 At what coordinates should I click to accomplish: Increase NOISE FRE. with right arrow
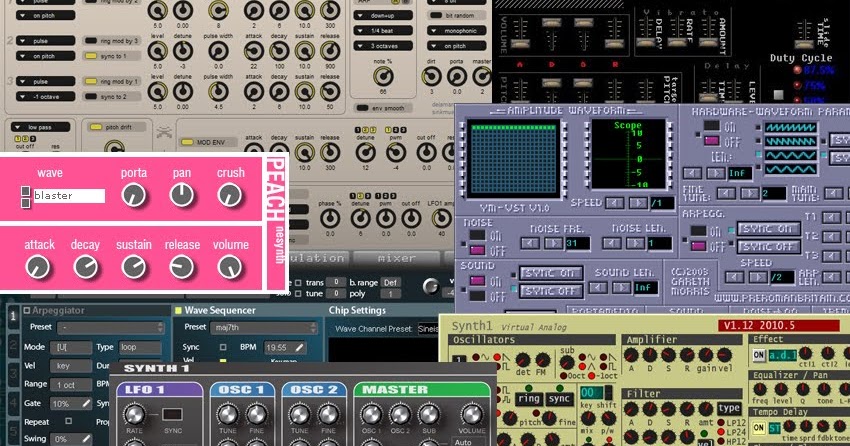tap(553, 243)
